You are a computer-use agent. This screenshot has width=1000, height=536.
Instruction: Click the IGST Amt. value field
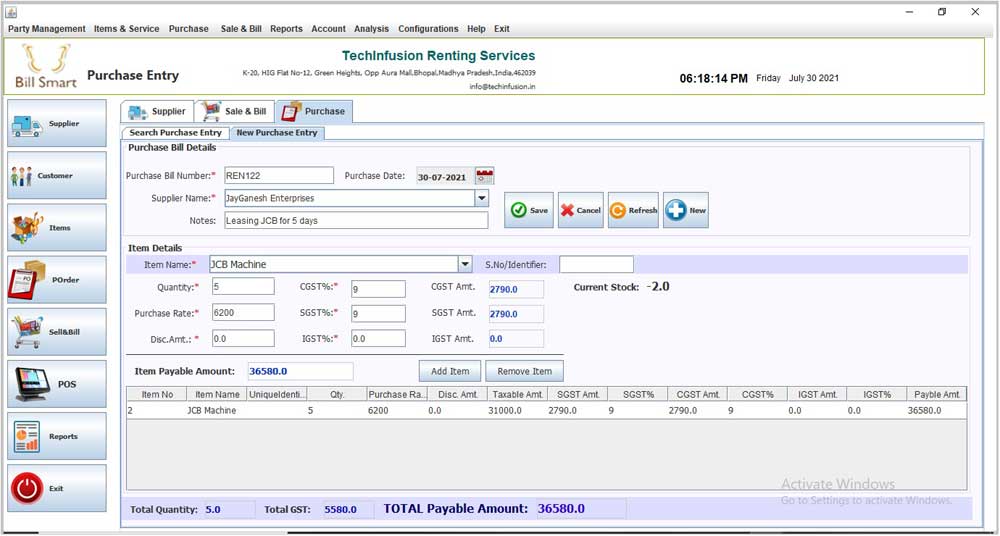pyautogui.click(x=516, y=339)
